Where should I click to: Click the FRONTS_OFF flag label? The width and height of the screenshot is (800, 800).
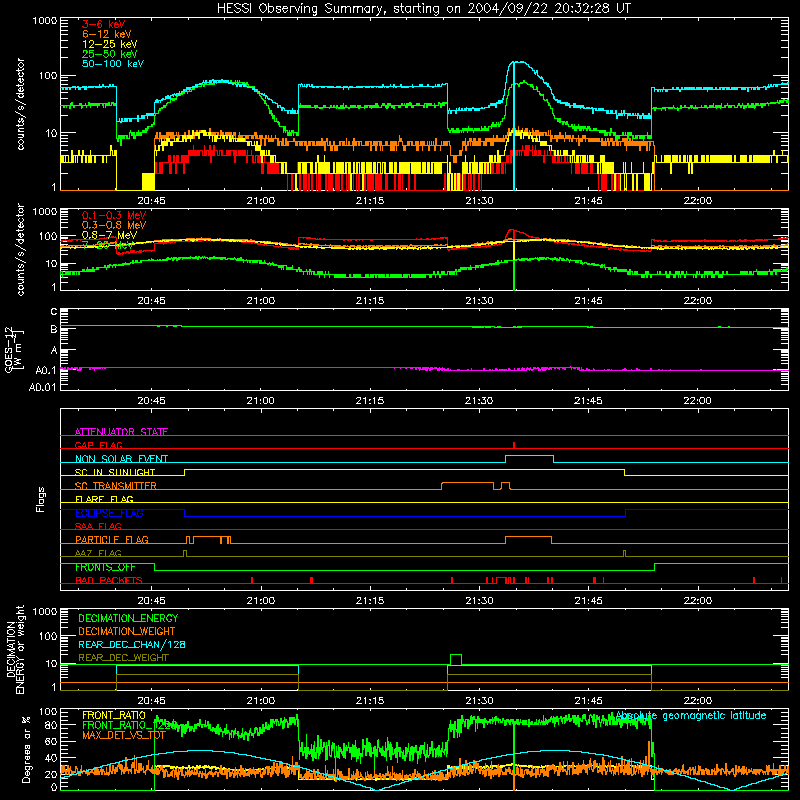point(105,567)
